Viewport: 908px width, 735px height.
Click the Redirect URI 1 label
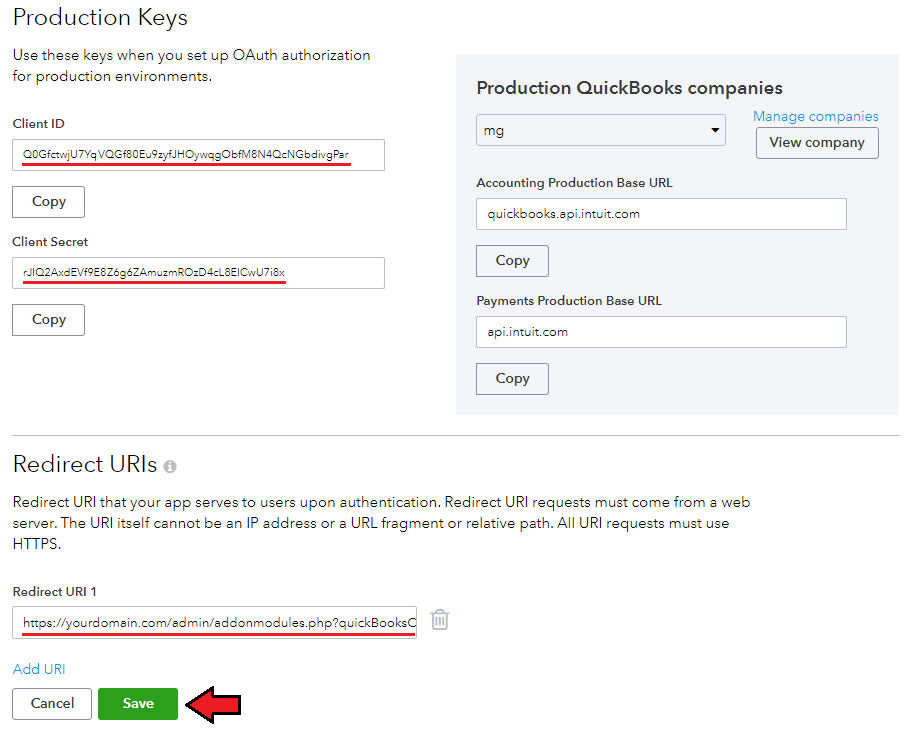pos(54,591)
